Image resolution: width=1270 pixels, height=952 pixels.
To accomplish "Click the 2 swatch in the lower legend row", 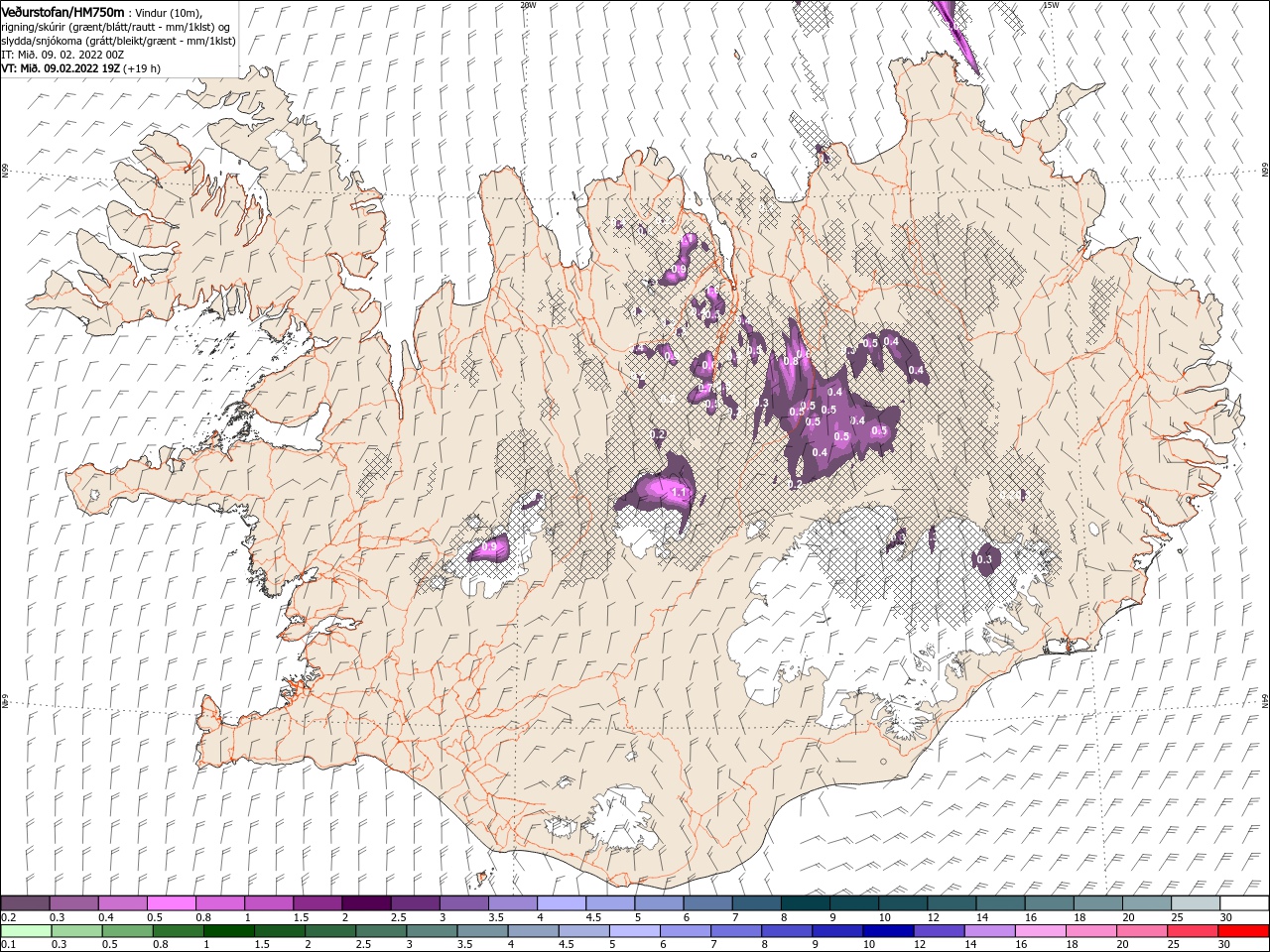I will [330, 931].
